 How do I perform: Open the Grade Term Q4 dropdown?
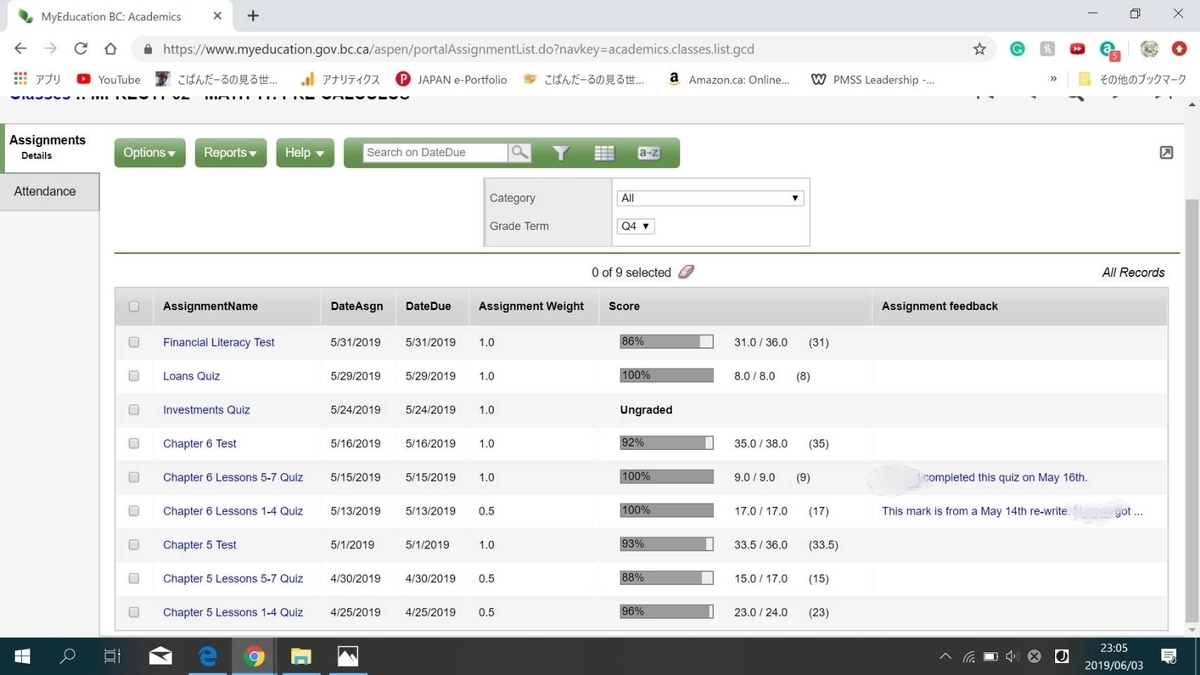tap(636, 226)
